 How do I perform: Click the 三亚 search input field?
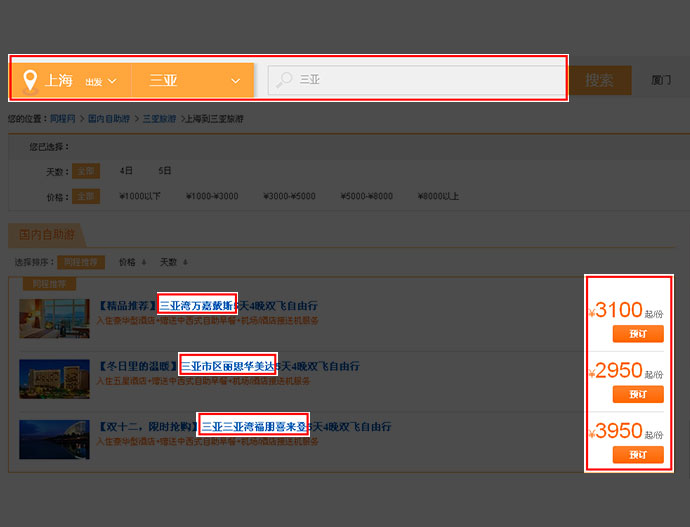420,80
